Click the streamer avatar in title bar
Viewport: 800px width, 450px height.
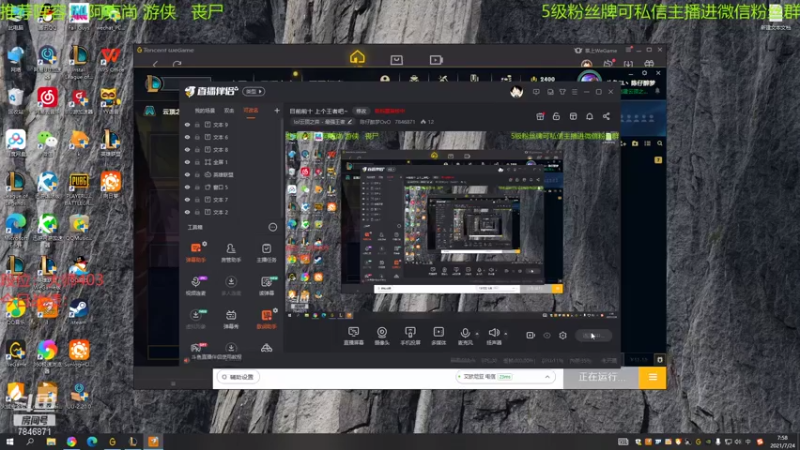pyautogui.click(x=516, y=92)
